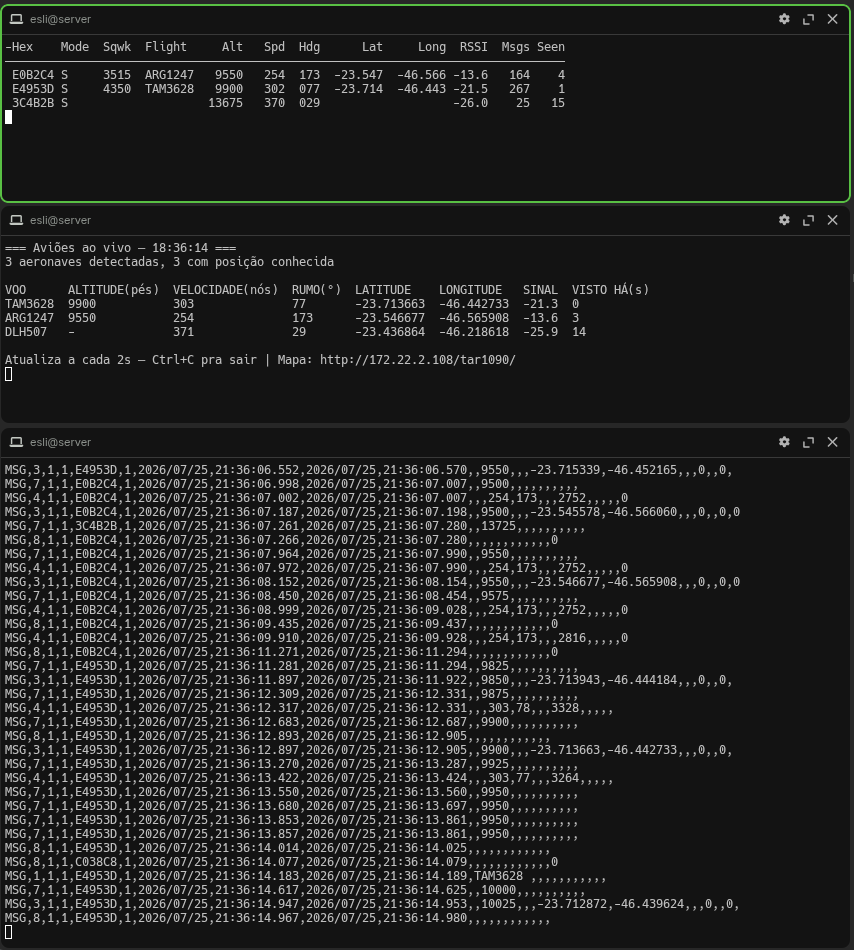The image size is (854, 950).
Task: Close the bottom MSG log pane
Action: (833, 442)
